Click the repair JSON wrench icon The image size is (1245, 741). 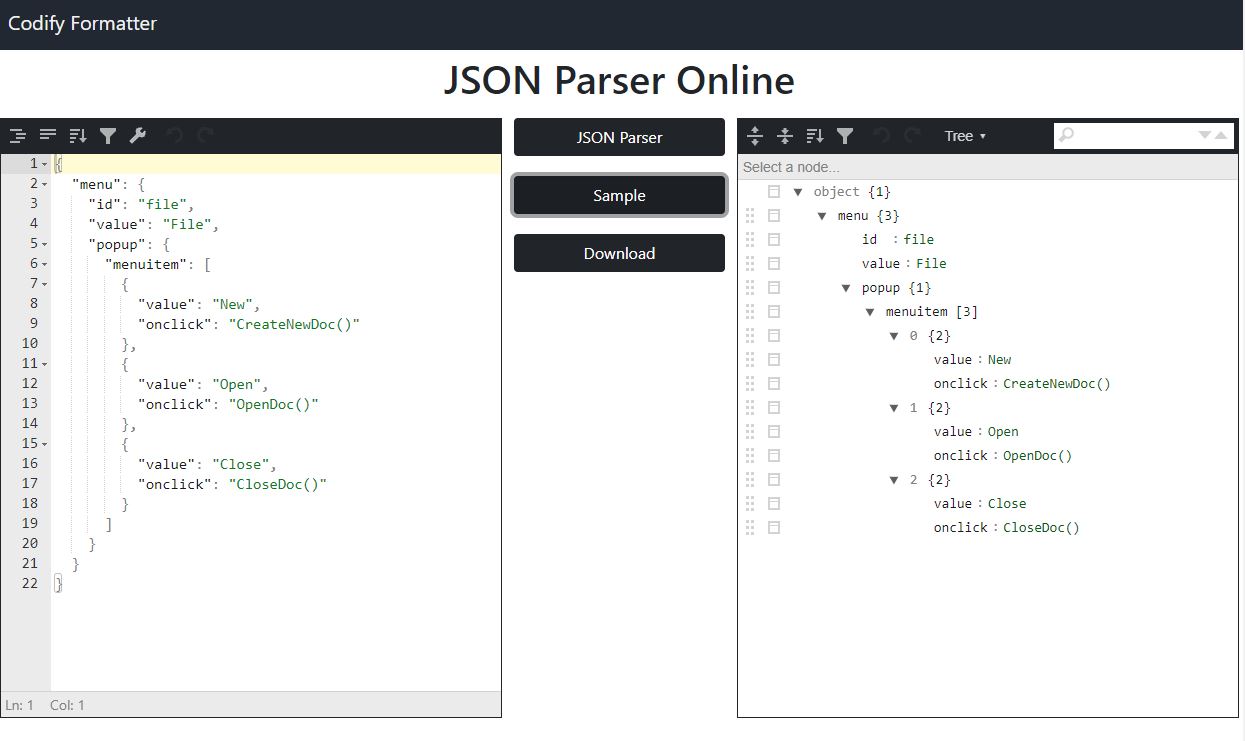coord(137,135)
